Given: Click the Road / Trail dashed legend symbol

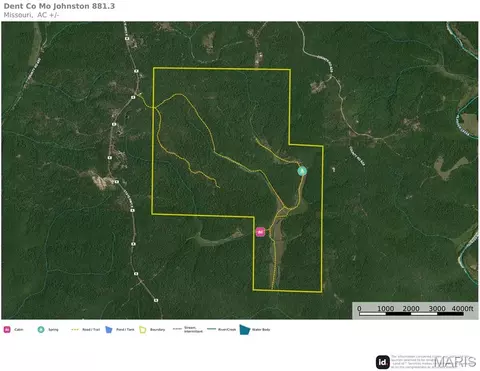Looking at the screenshot, I should pos(75,330).
